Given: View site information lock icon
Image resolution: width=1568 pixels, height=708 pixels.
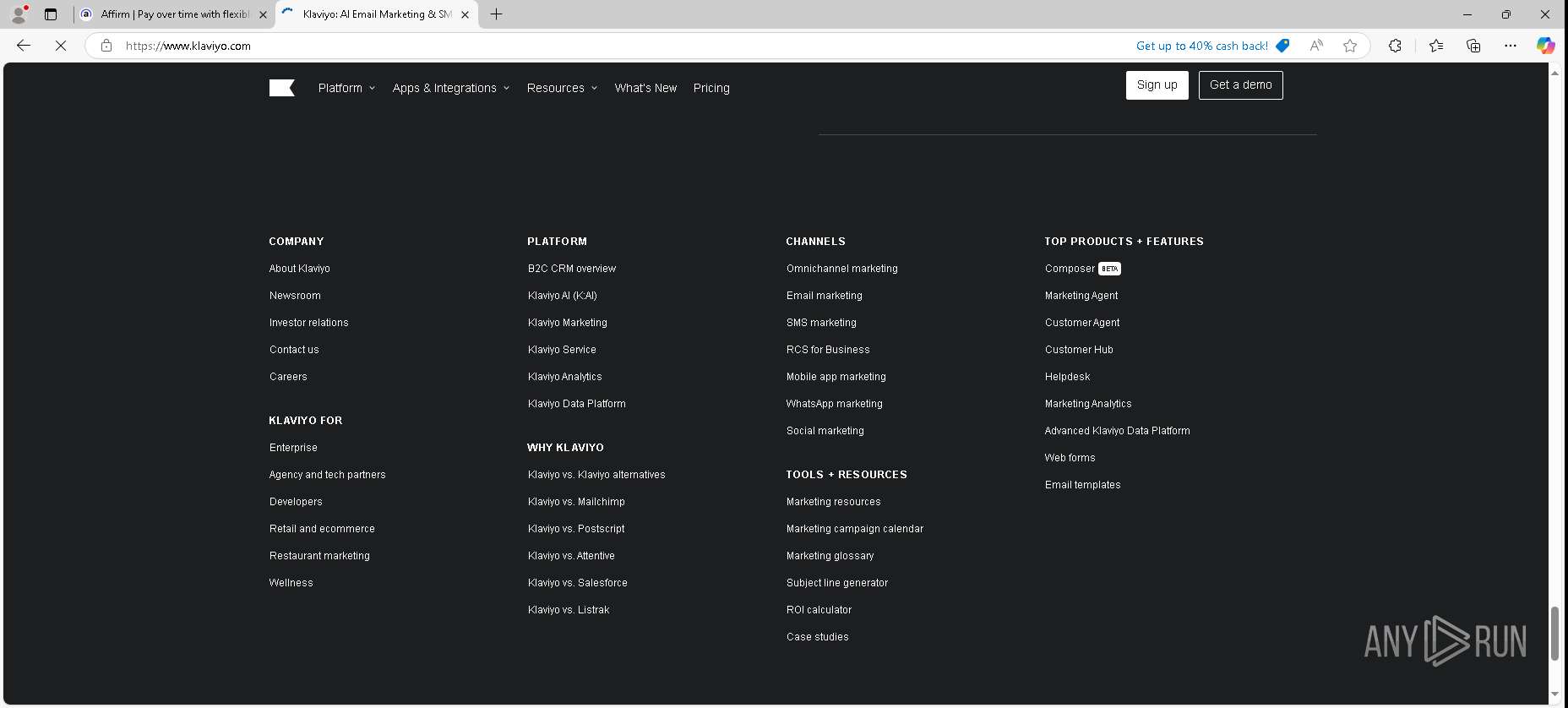Looking at the screenshot, I should click(106, 46).
